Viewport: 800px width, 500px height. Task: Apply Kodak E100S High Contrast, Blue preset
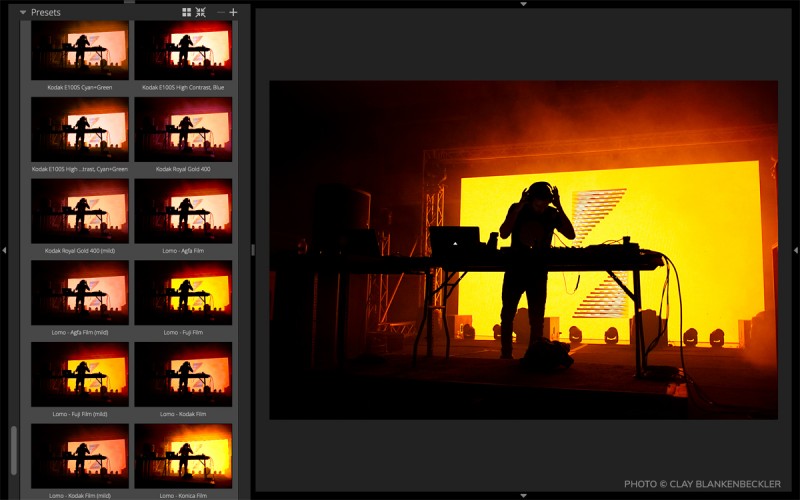click(x=183, y=52)
